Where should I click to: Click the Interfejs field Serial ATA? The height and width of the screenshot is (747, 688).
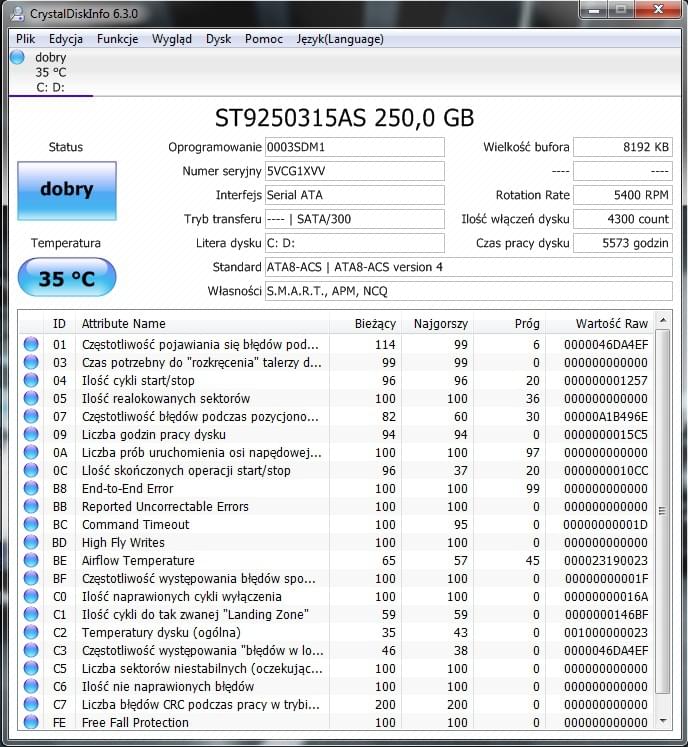click(x=354, y=195)
